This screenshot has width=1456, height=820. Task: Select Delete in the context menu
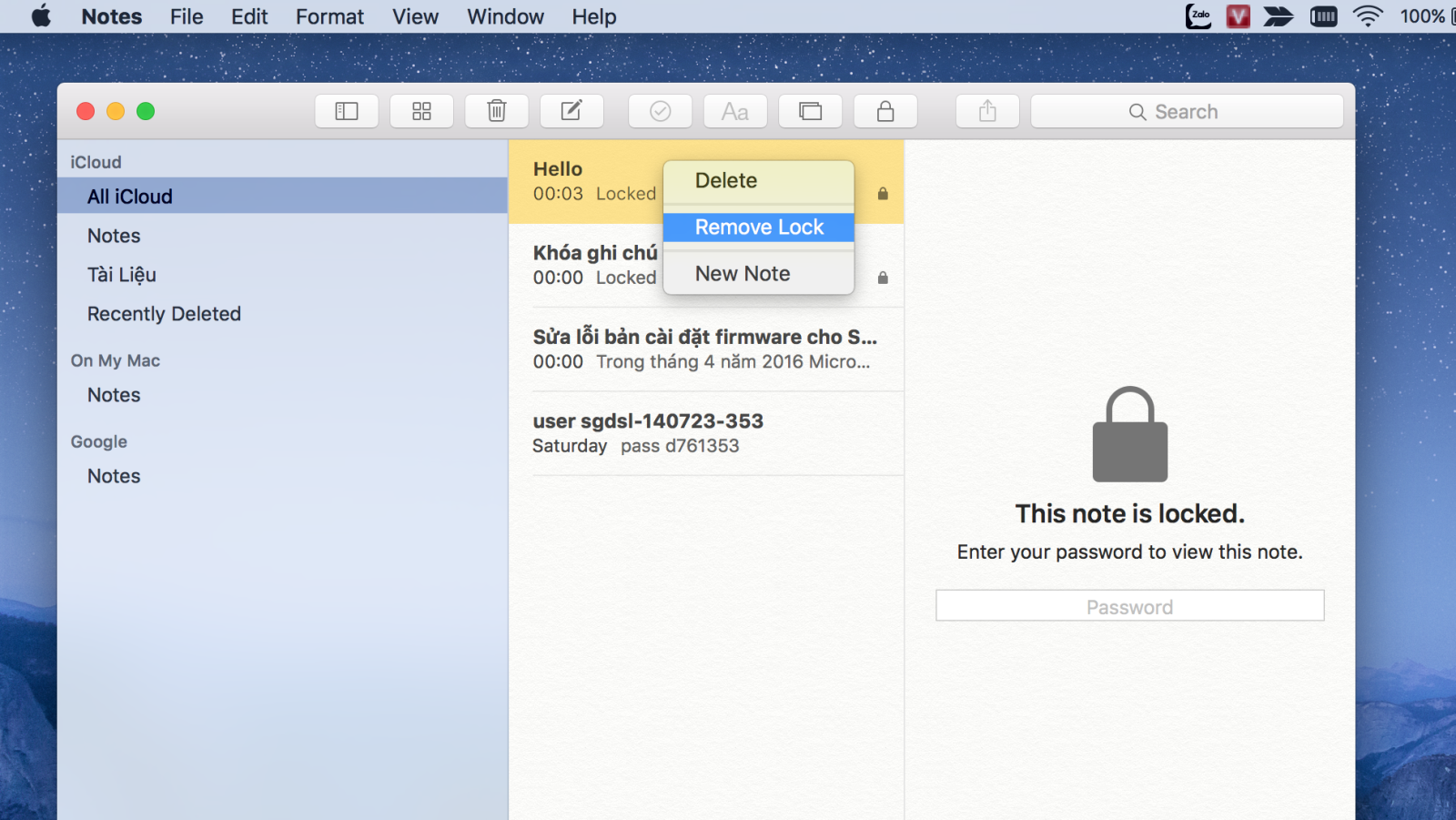[x=759, y=180]
